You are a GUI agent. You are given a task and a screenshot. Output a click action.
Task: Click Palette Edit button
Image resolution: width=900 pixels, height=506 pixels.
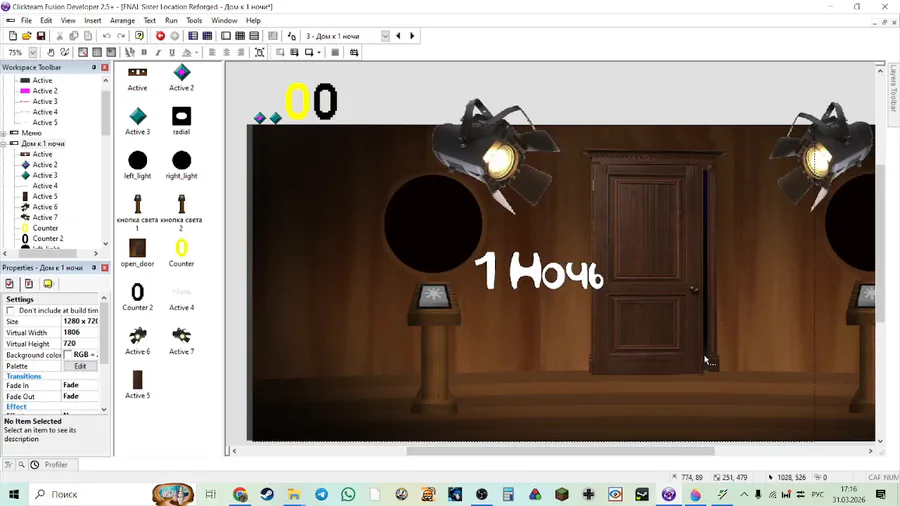pyautogui.click(x=80, y=366)
